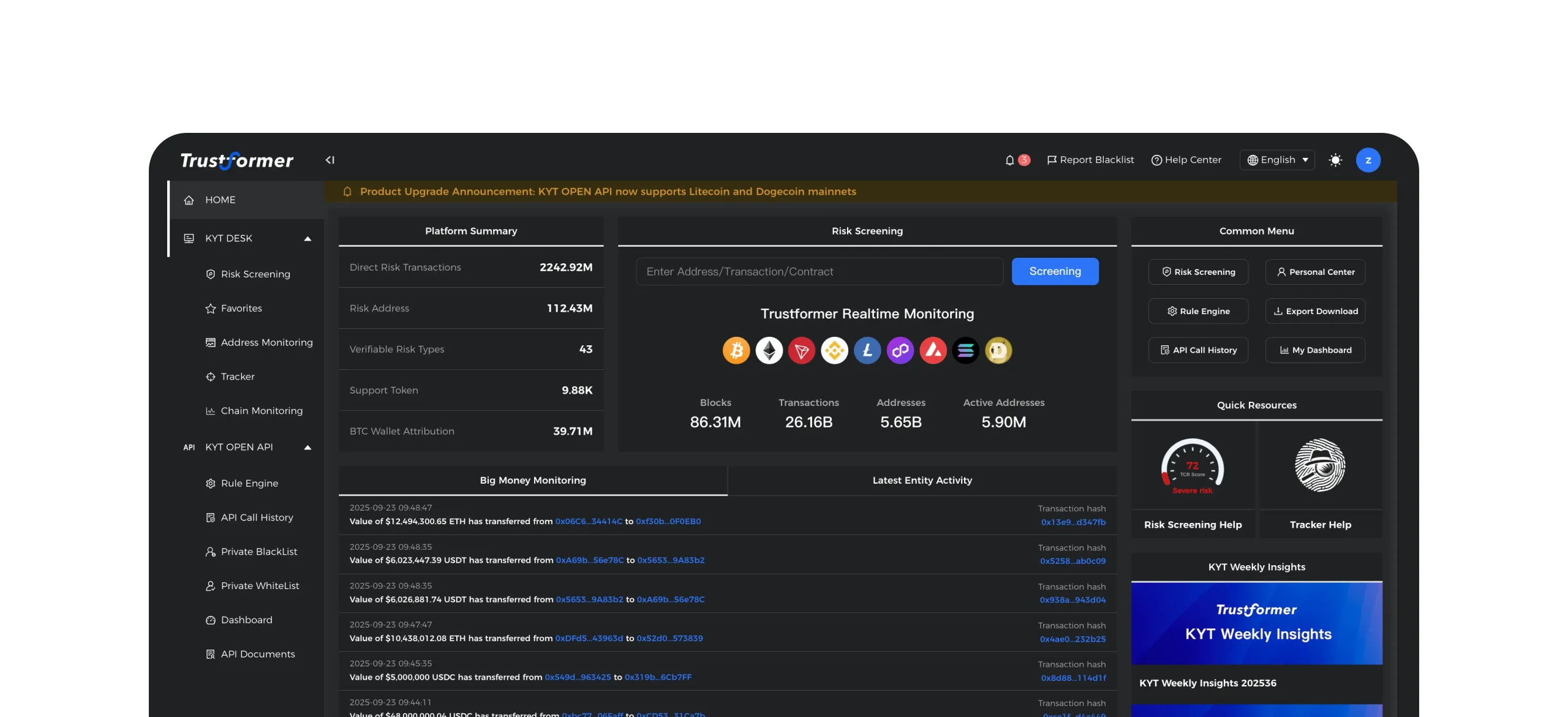Open transaction hash 0x13e9...d347fb link
Viewport: 1568px width, 717px height.
[1073, 522]
